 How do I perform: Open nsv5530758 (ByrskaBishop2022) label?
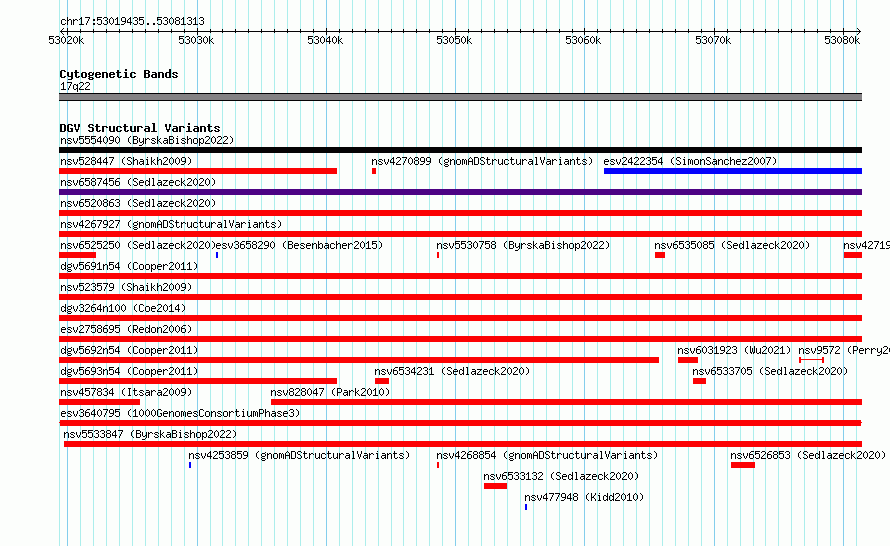pyautogui.click(x=523, y=245)
